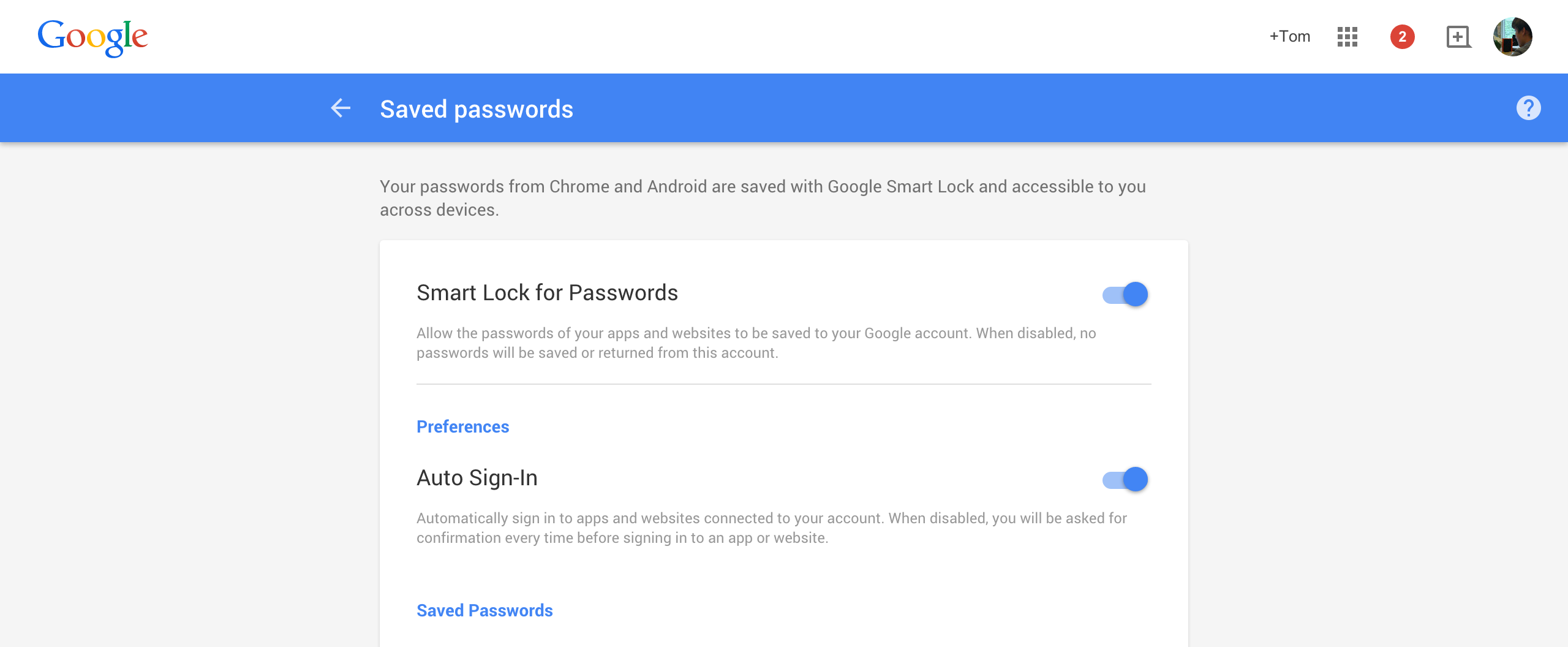Open the help question mark icon
Viewport: 1568px width, 647px height.
(x=1528, y=108)
